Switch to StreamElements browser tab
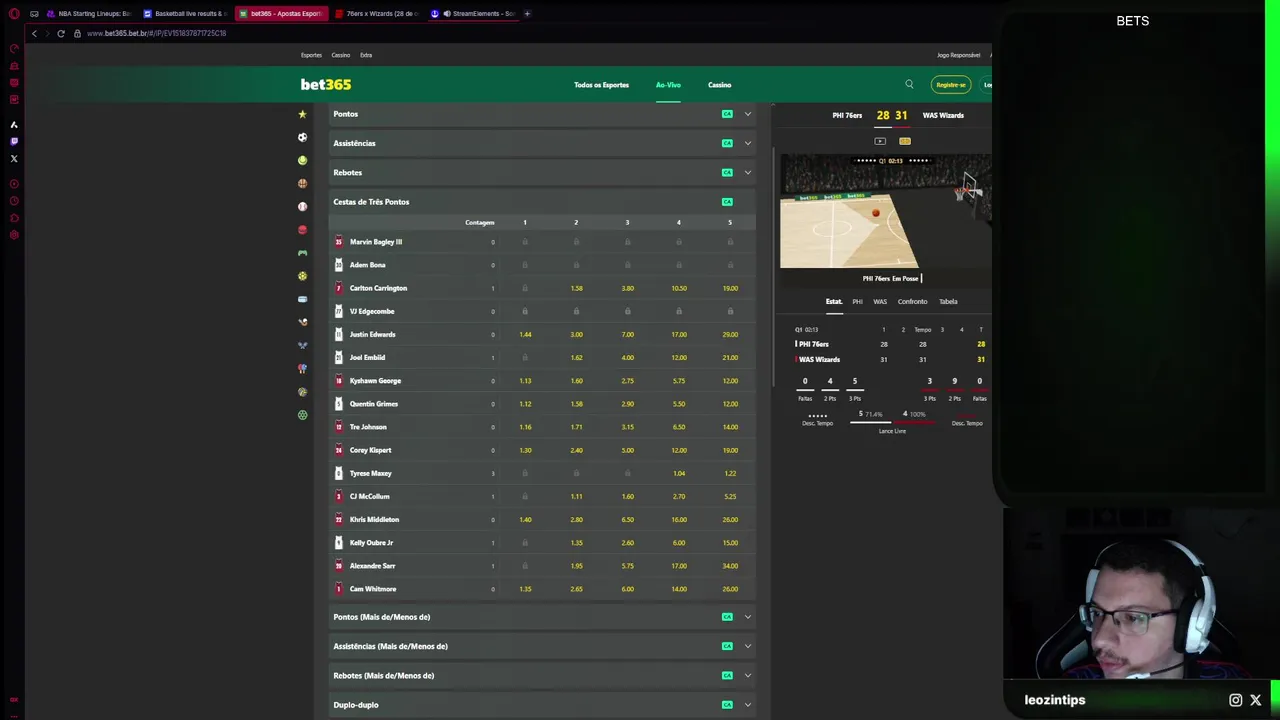 pos(473,14)
